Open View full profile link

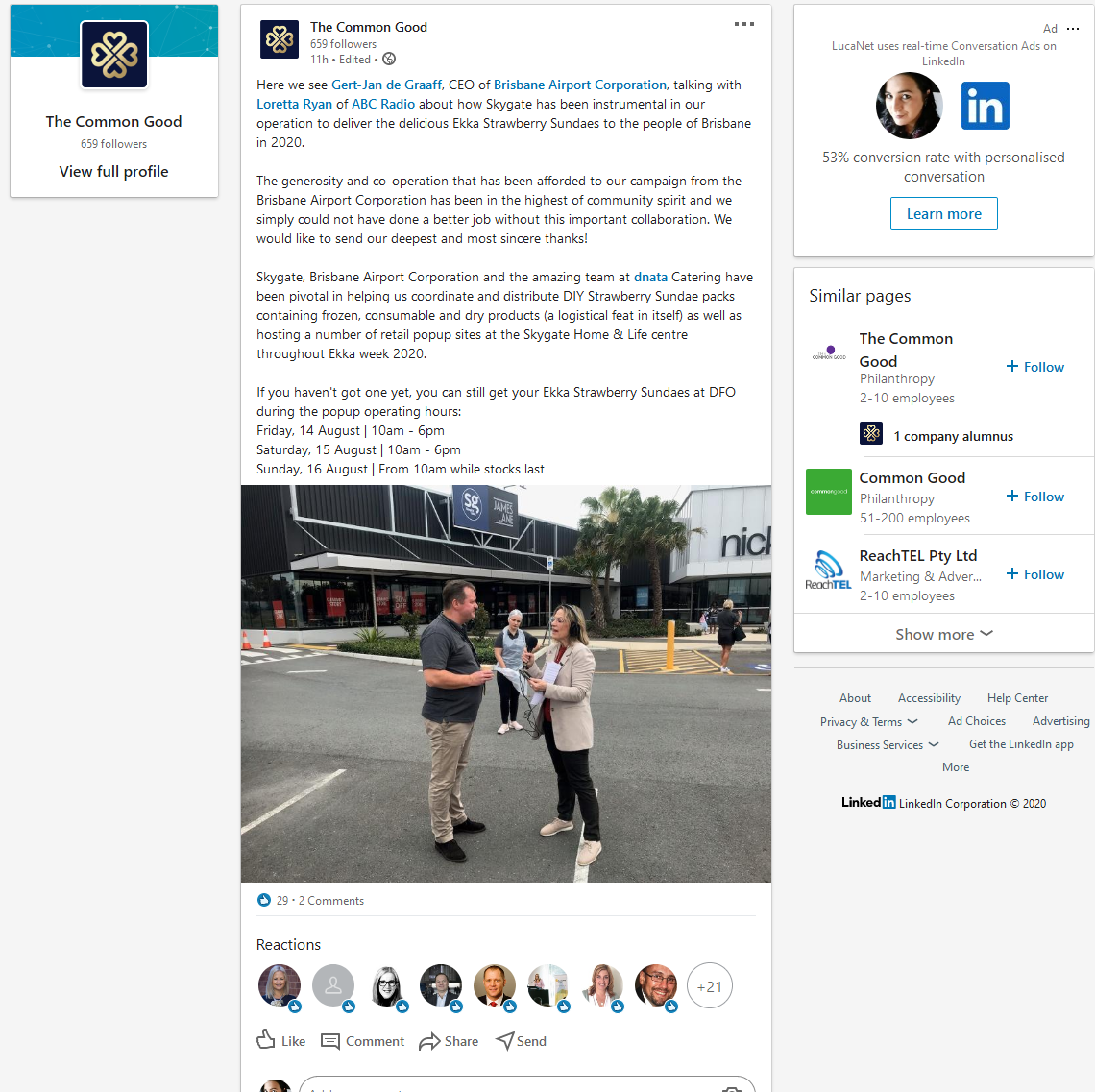[114, 172]
